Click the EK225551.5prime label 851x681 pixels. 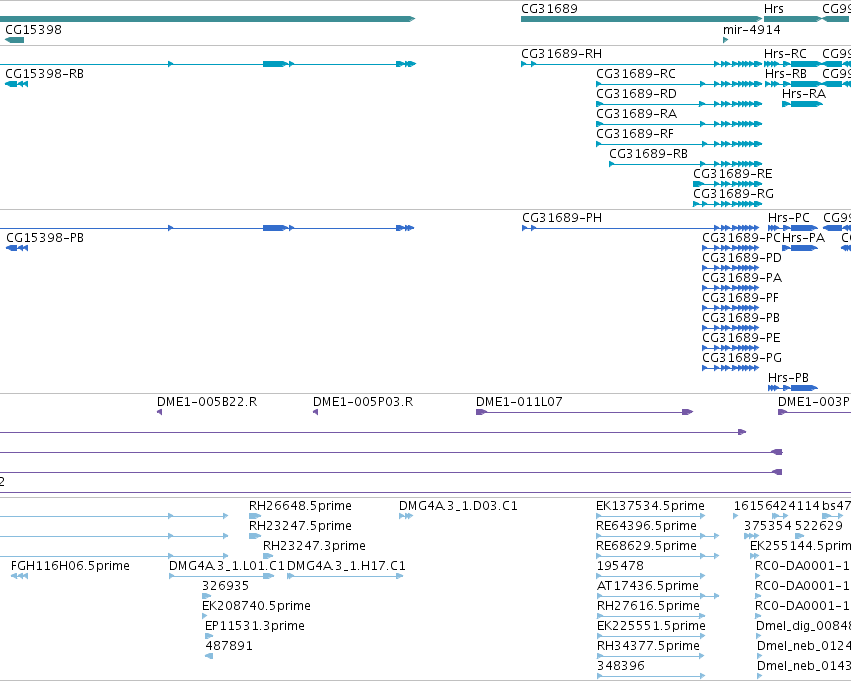click(651, 626)
